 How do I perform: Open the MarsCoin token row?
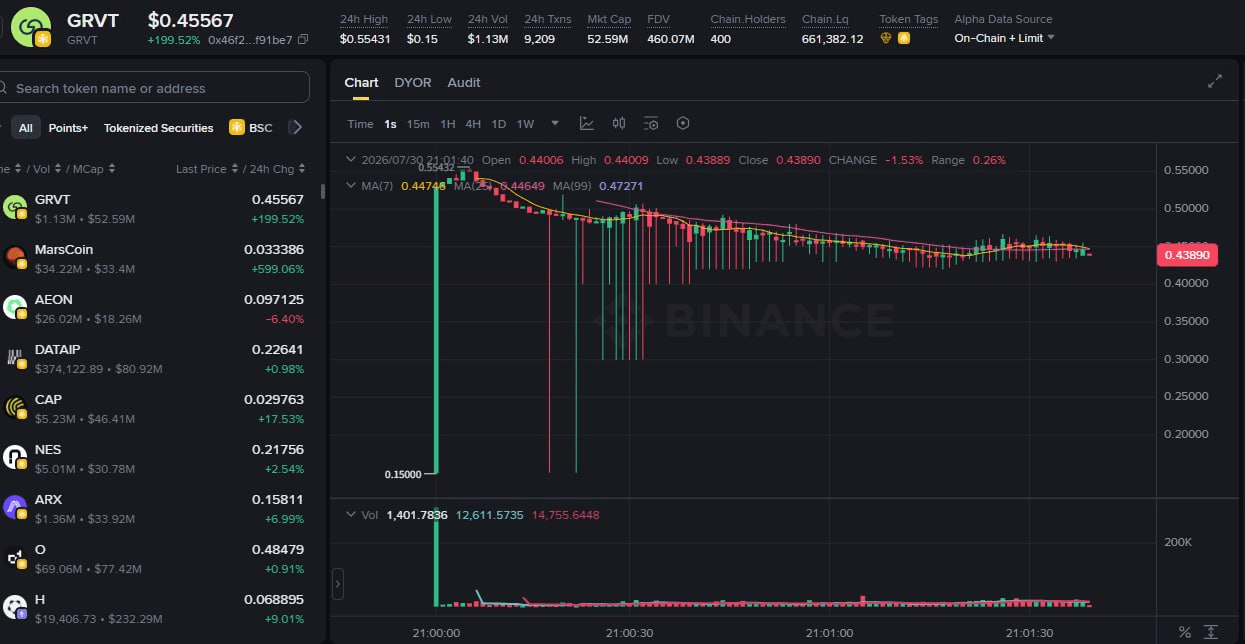click(x=156, y=258)
